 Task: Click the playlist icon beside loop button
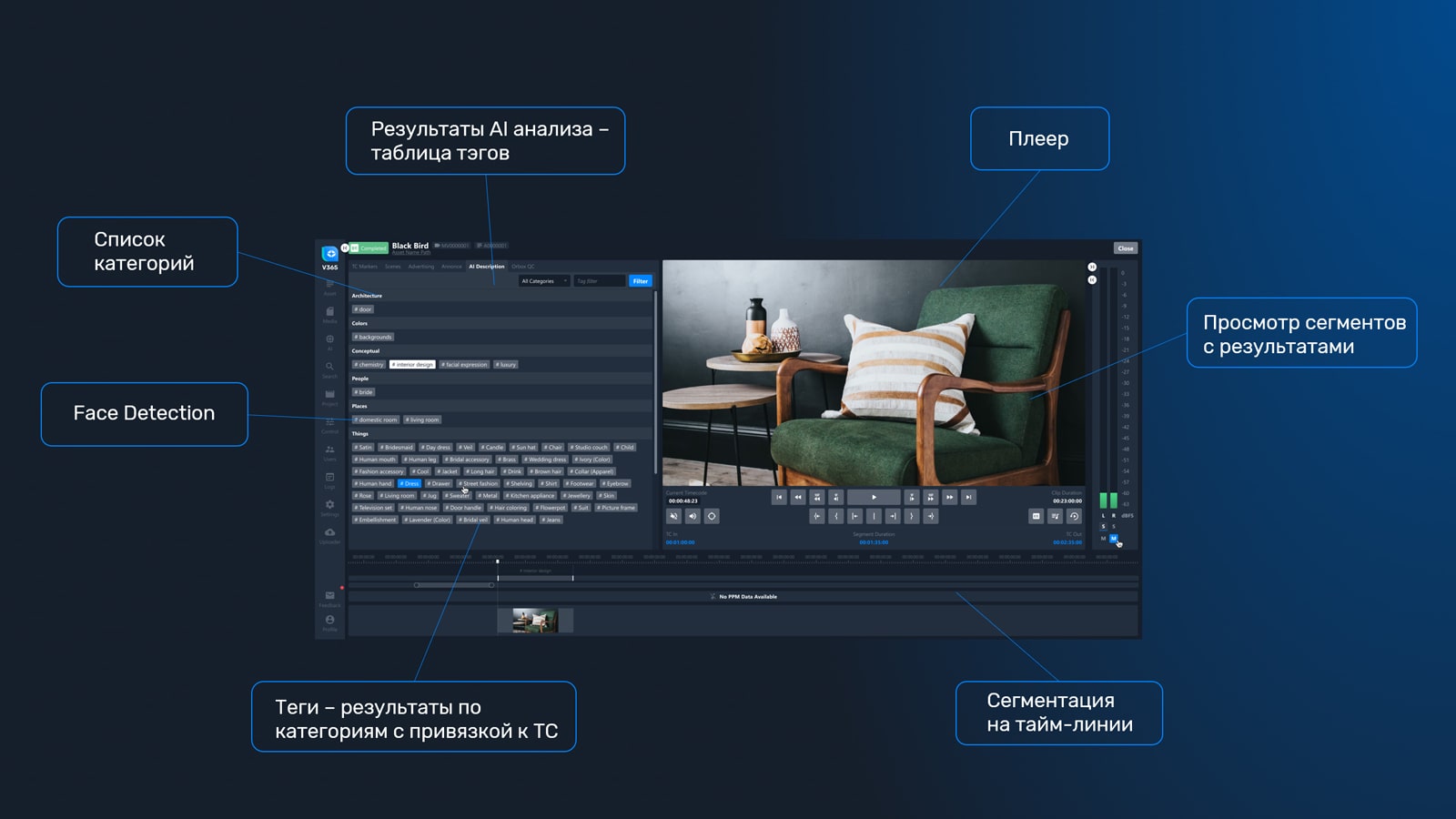[1055, 516]
